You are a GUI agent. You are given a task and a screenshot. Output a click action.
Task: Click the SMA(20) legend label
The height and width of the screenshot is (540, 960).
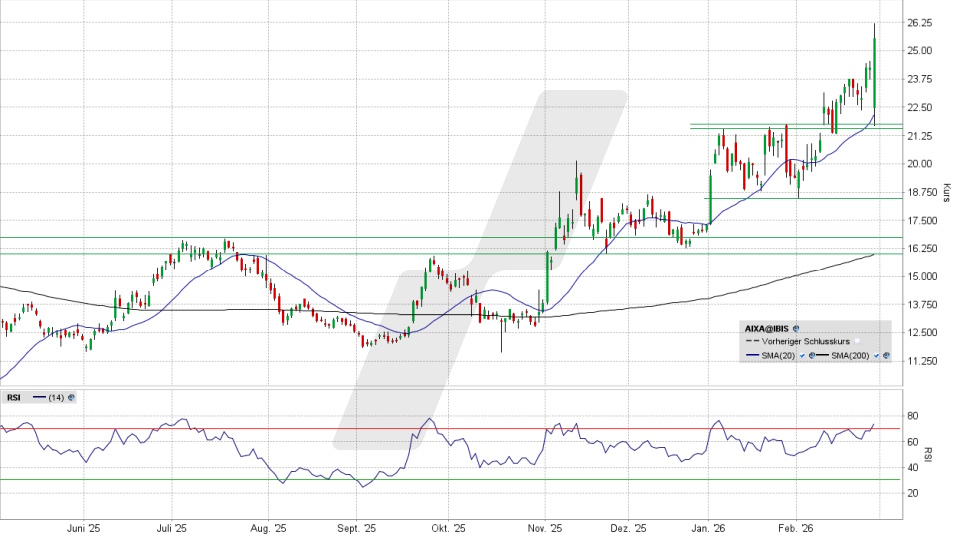(780, 356)
